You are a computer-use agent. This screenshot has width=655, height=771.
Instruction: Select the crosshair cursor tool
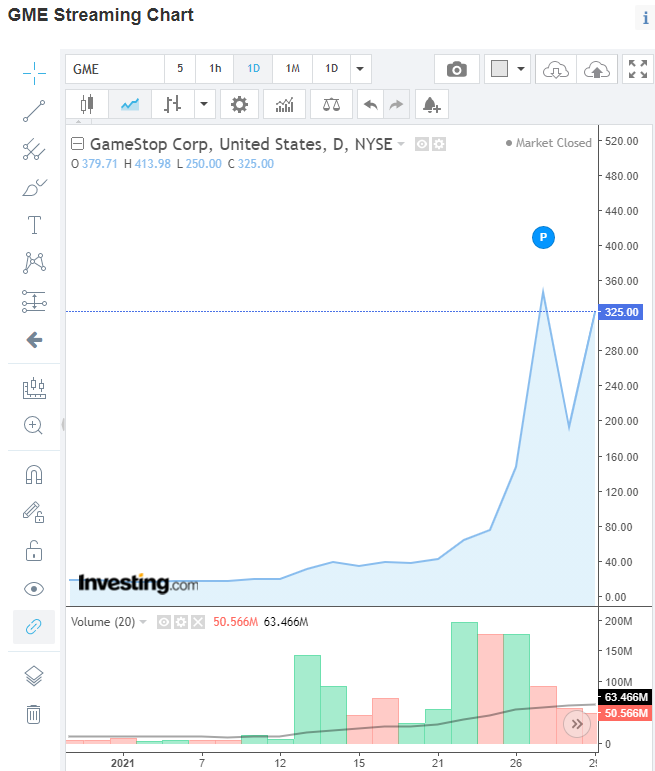coord(34,74)
